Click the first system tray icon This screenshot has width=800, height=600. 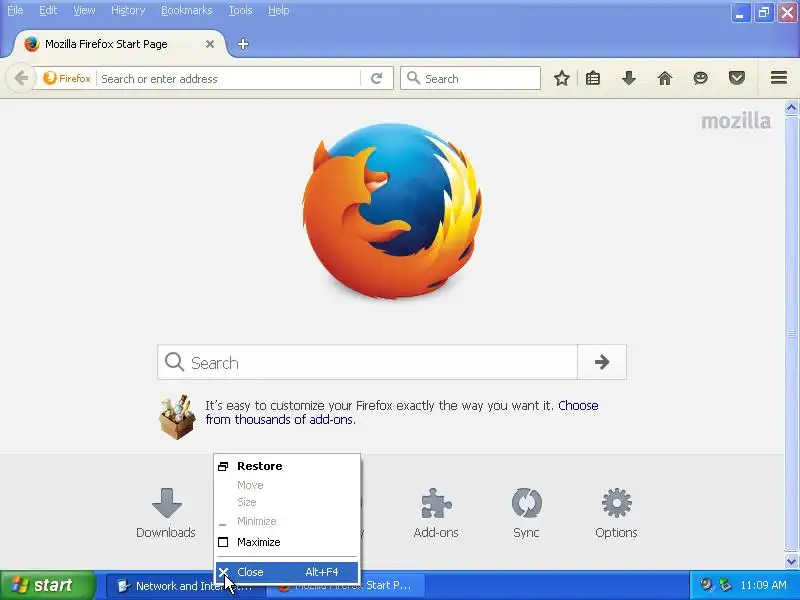click(x=706, y=585)
